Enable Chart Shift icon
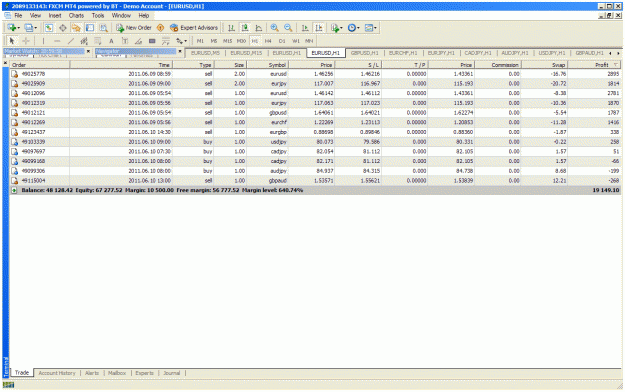This screenshot has width=625, height=392. [318, 28]
